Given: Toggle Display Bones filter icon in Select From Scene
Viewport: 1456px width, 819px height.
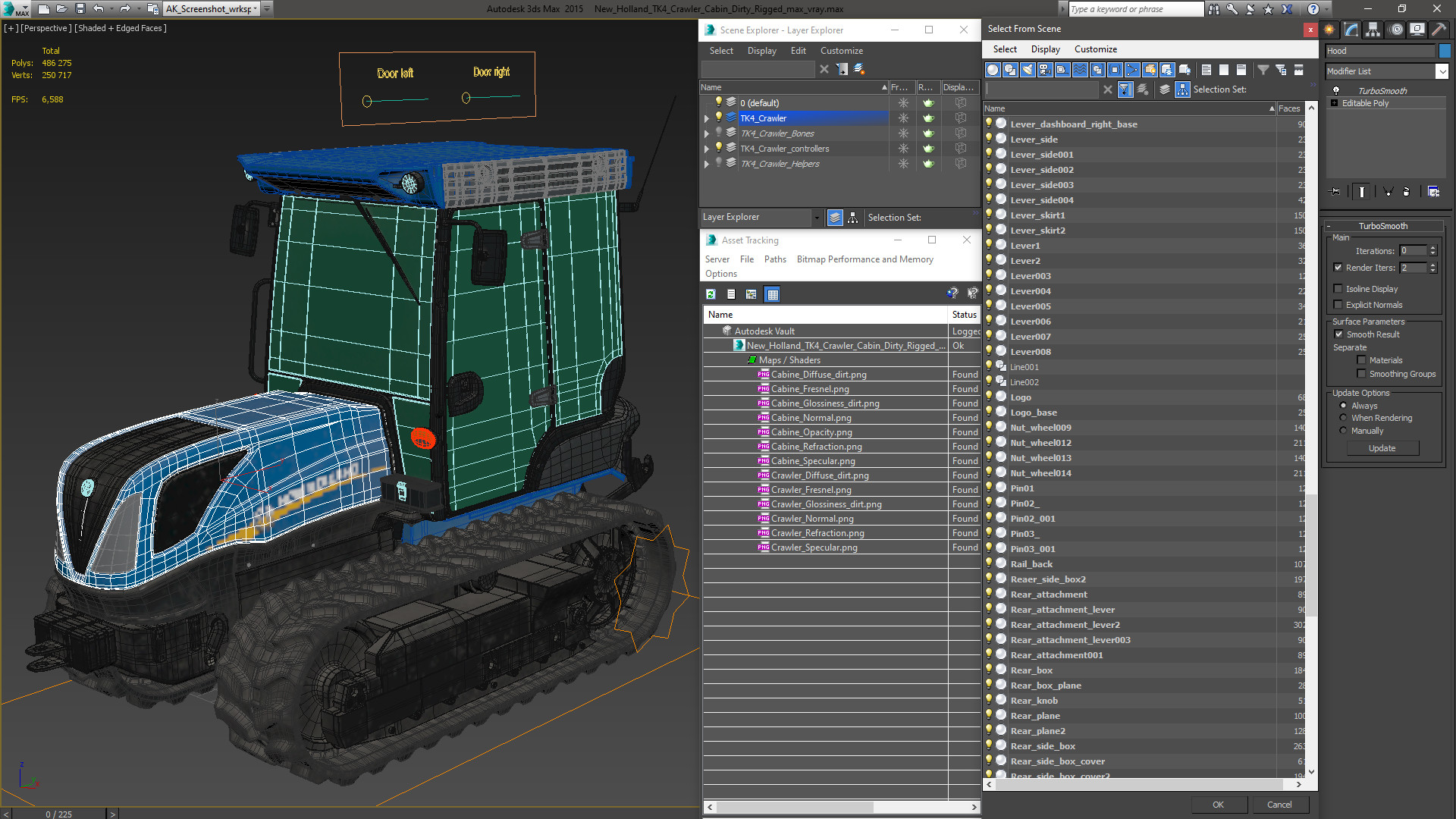Looking at the screenshot, I should (1132, 70).
